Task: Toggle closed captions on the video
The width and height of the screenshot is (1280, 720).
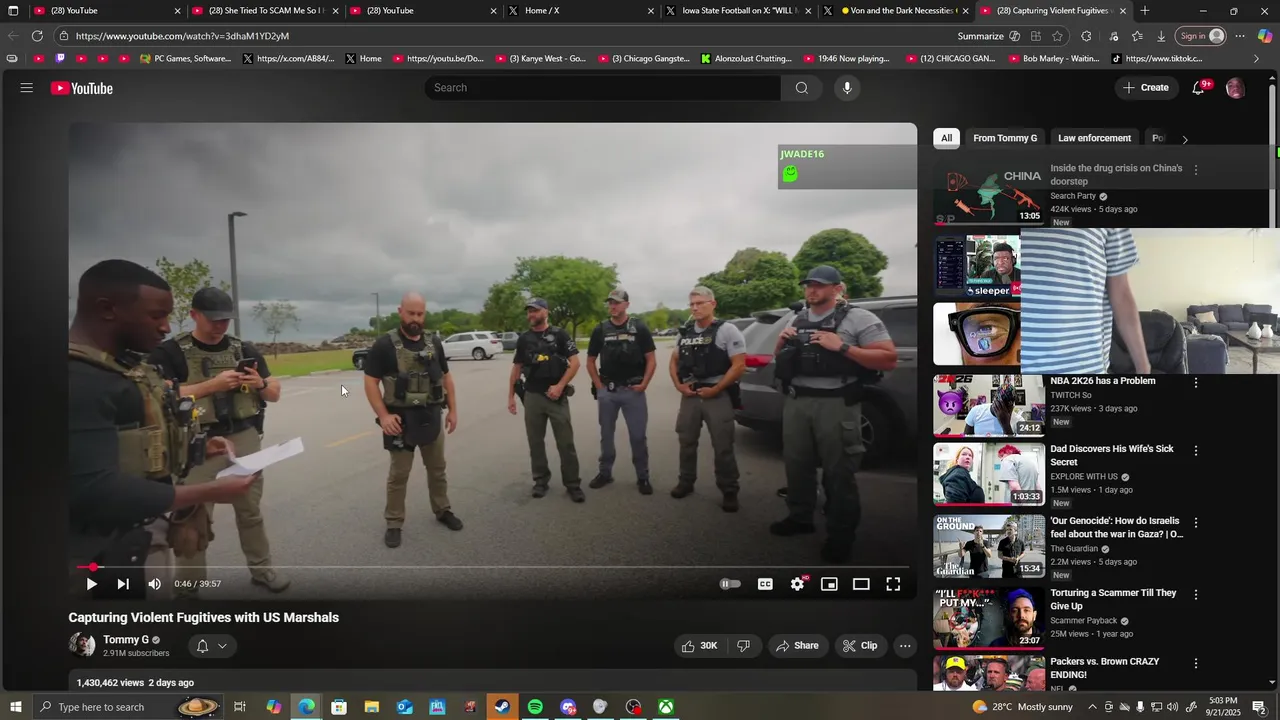Action: click(x=765, y=584)
